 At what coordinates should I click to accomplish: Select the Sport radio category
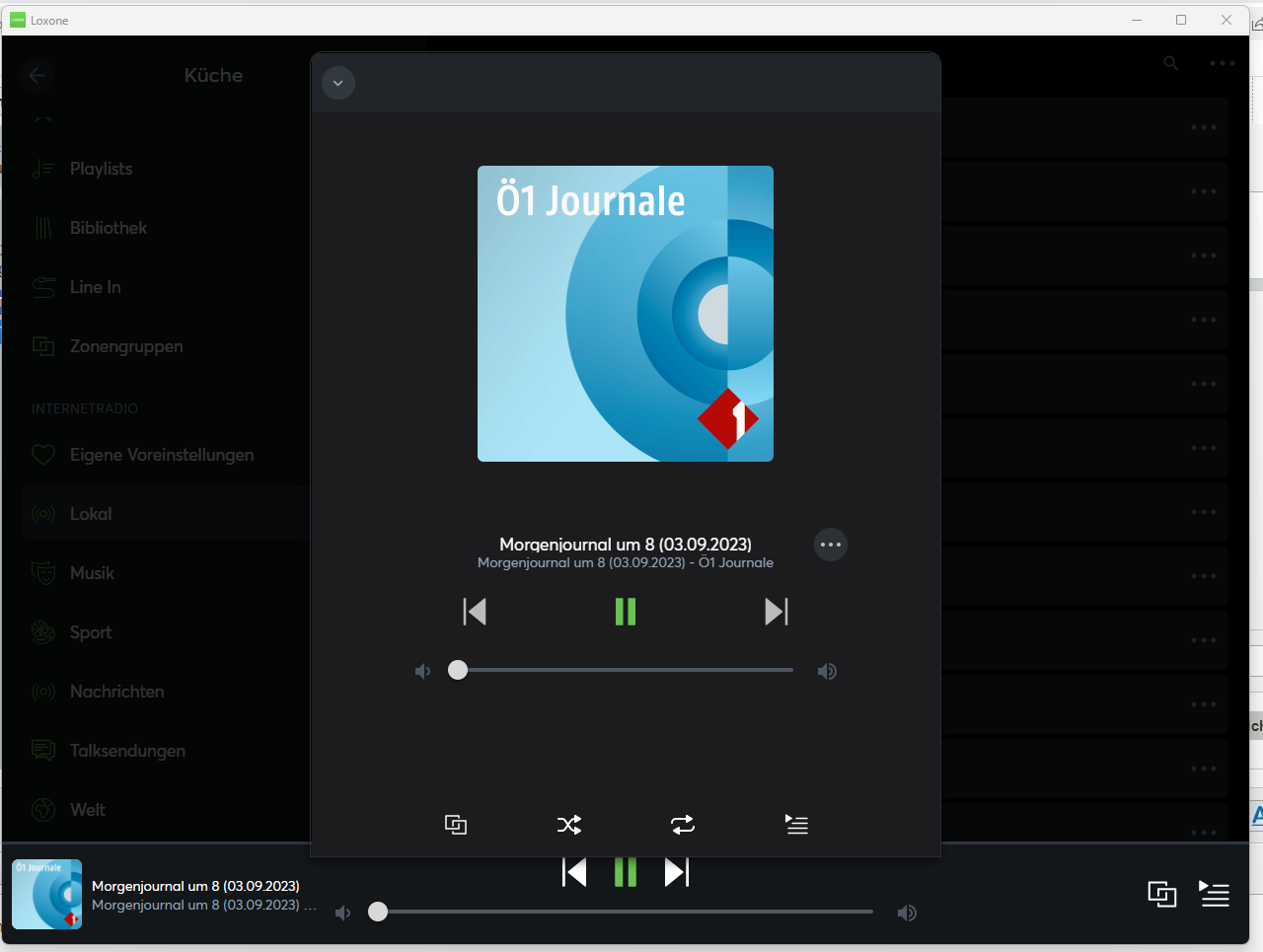(x=166, y=632)
